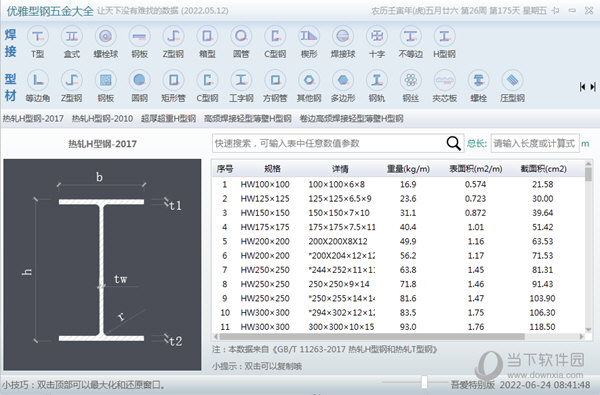The width and height of the screenshot is (600, 395).
Task: Open the 等边角 equal angle profile icon
Action: click(x=38, y=81)
